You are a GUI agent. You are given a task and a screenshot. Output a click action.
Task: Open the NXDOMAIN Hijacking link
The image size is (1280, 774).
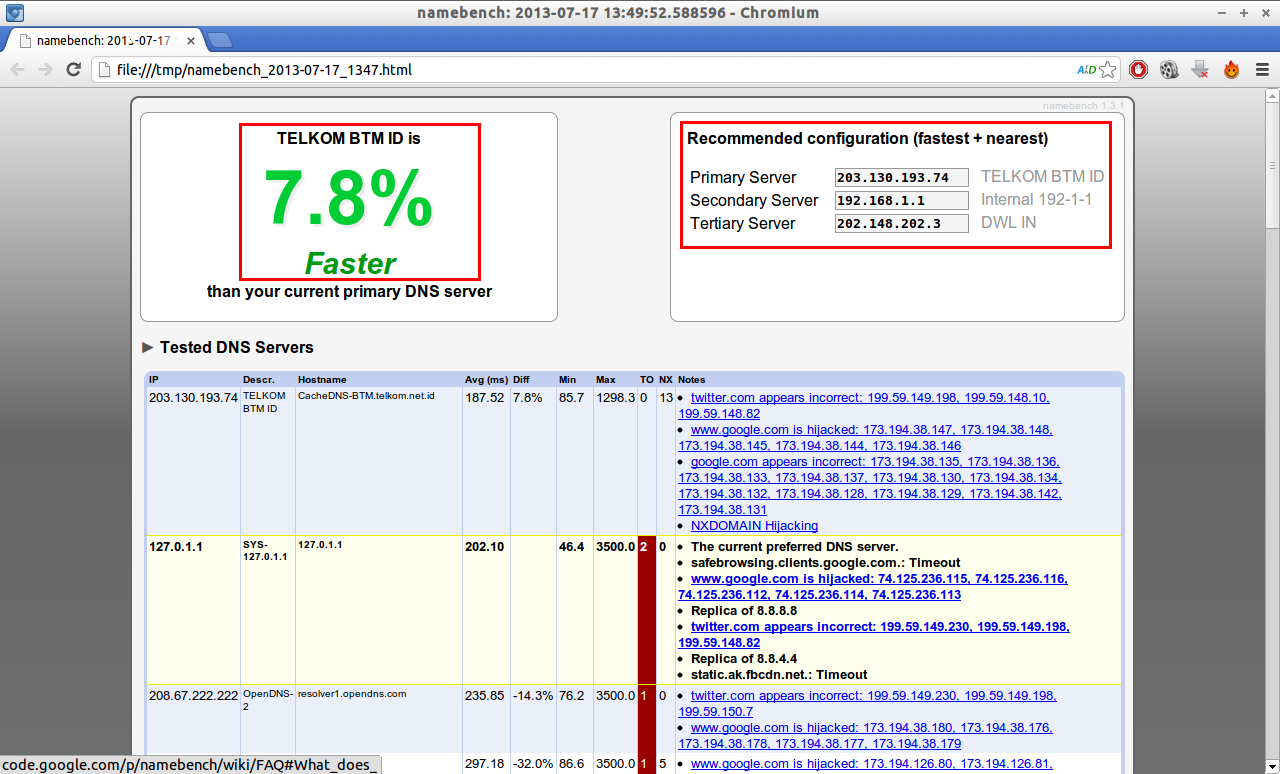[754, 525]
